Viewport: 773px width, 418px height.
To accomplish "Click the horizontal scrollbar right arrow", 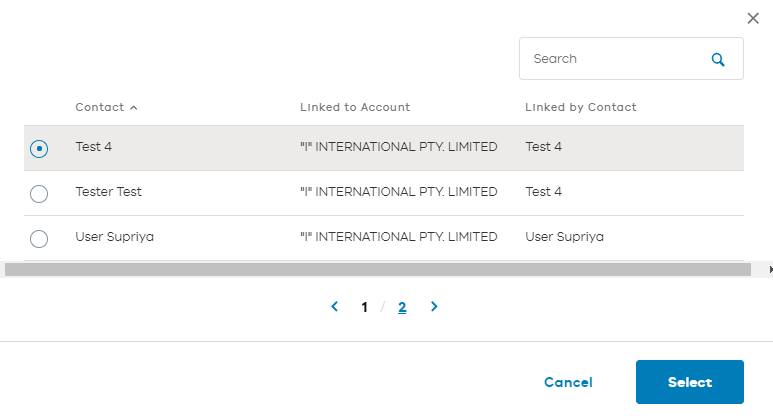I will (770, 270).
